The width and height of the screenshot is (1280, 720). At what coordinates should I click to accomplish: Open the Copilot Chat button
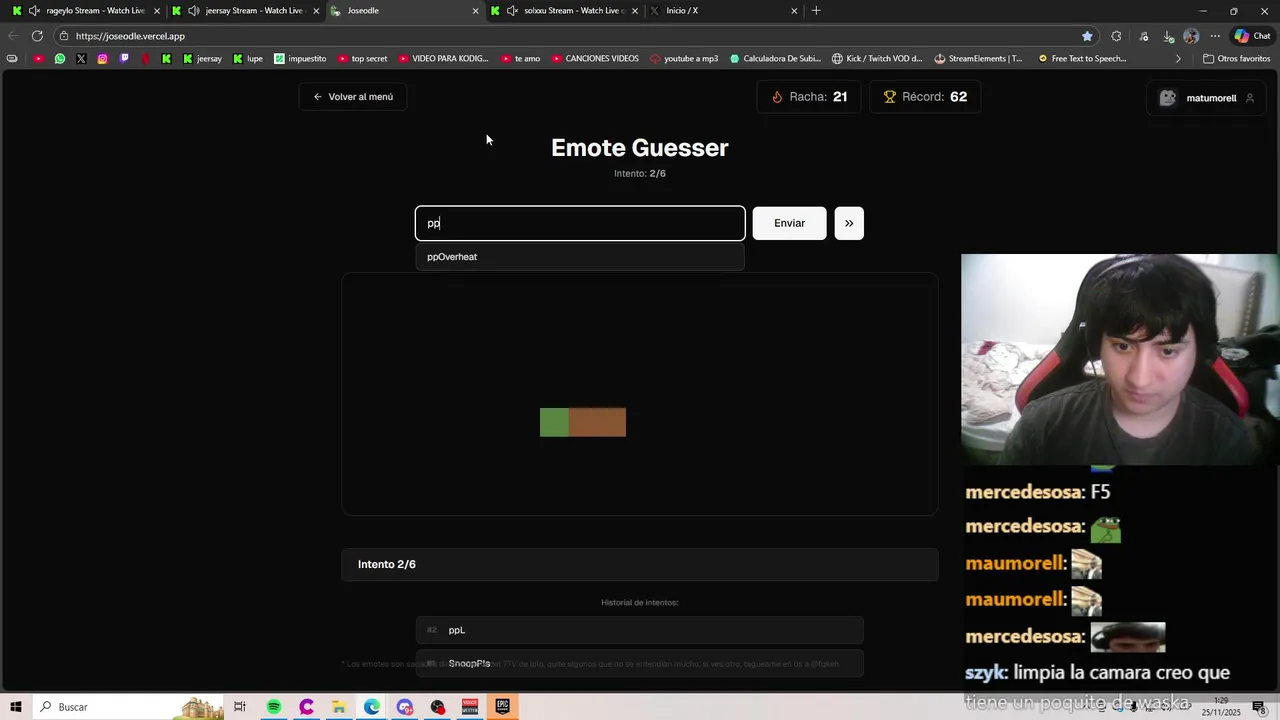[1252, 36]
